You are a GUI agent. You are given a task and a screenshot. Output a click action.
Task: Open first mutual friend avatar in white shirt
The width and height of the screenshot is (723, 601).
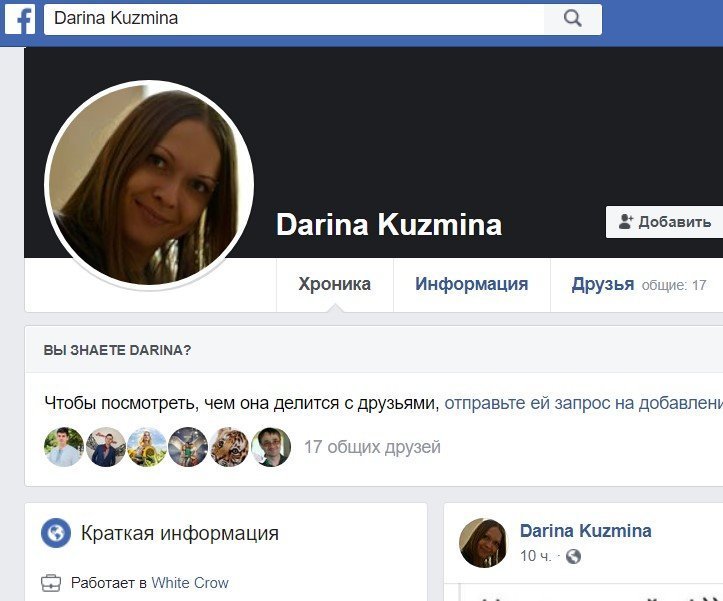[x=64, y=447]
